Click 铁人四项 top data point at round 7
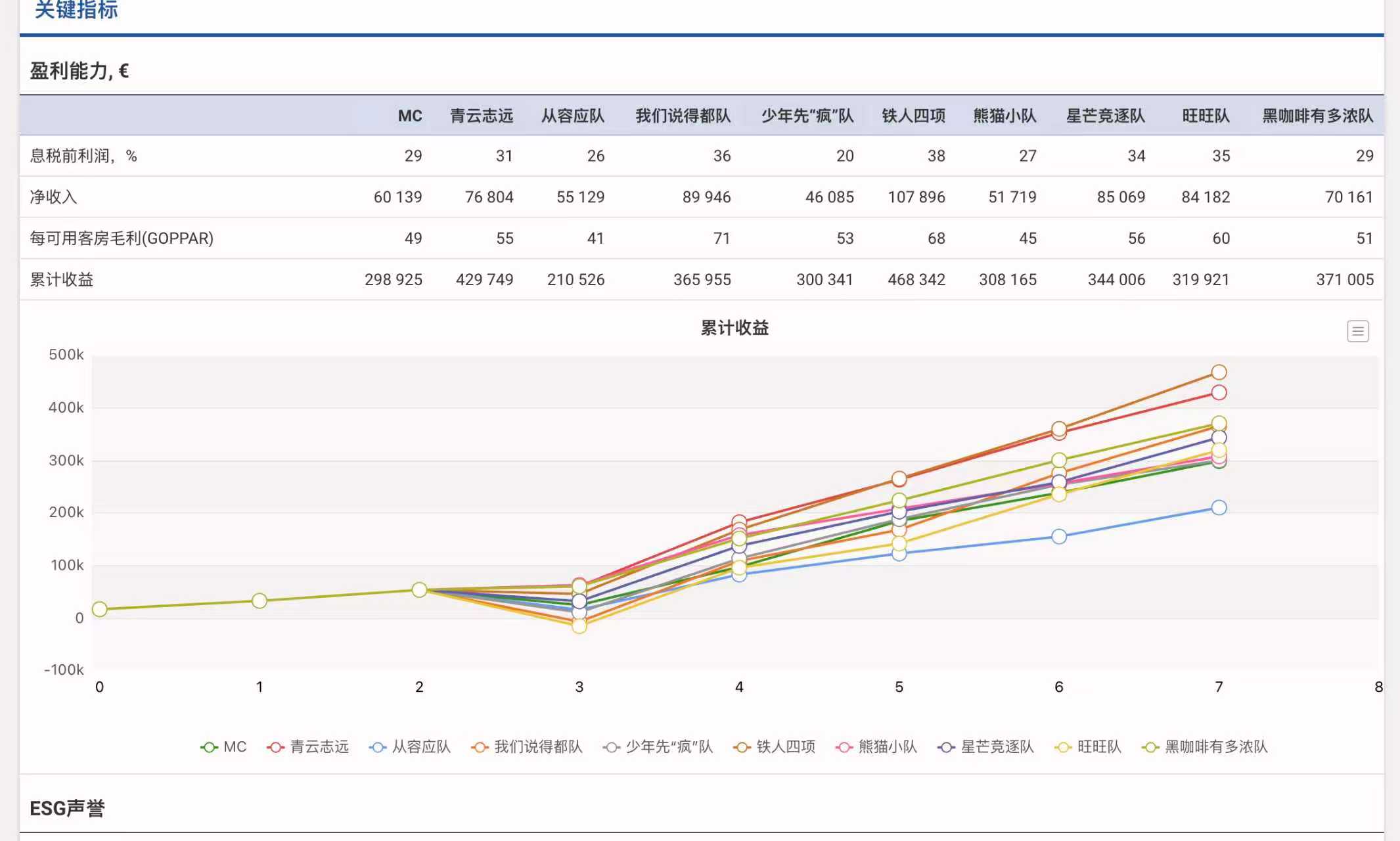This screenshot has height=841, width=1400. [x=1219, y=373]
